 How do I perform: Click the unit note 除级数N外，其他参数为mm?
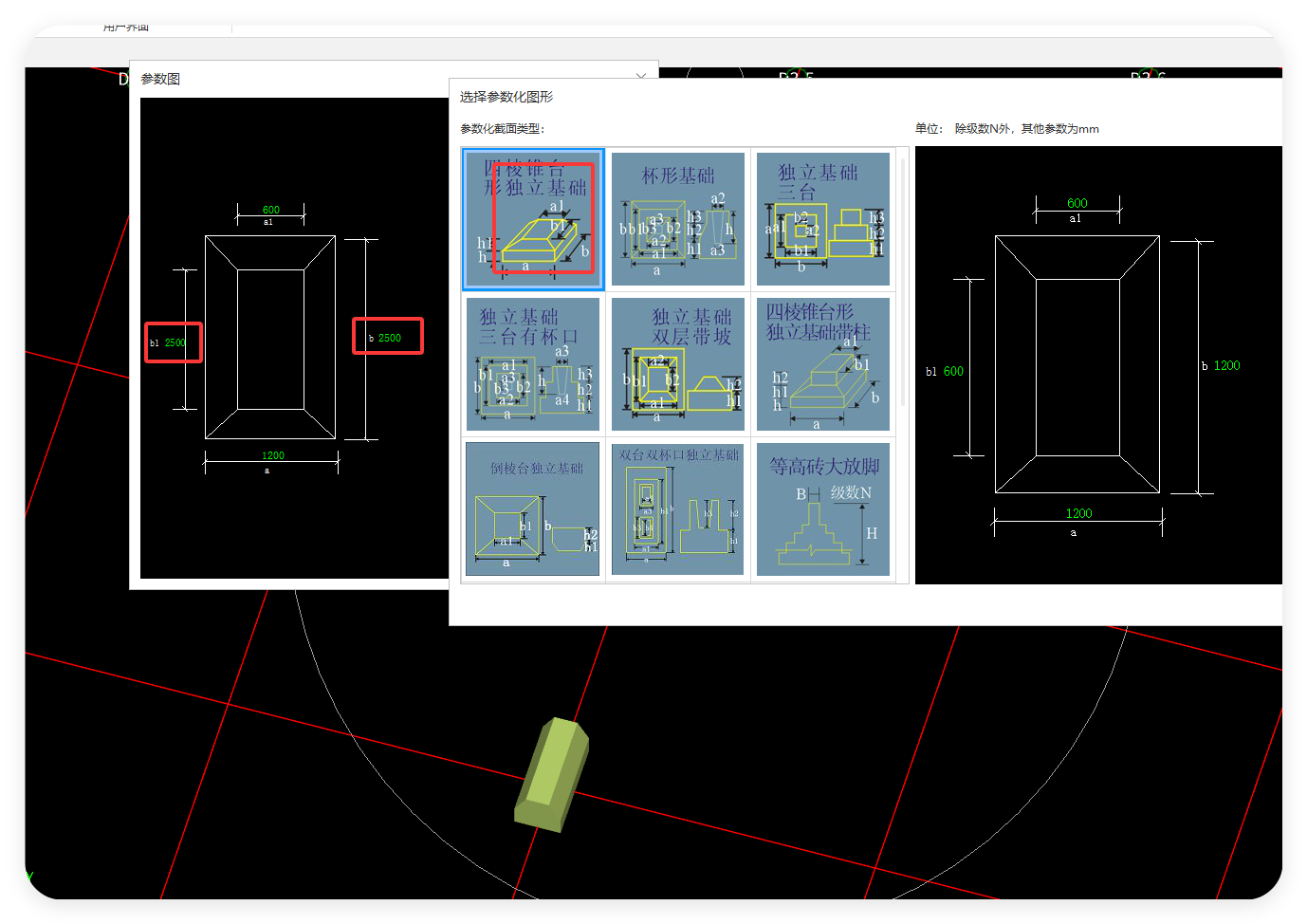pos(1027,129)
